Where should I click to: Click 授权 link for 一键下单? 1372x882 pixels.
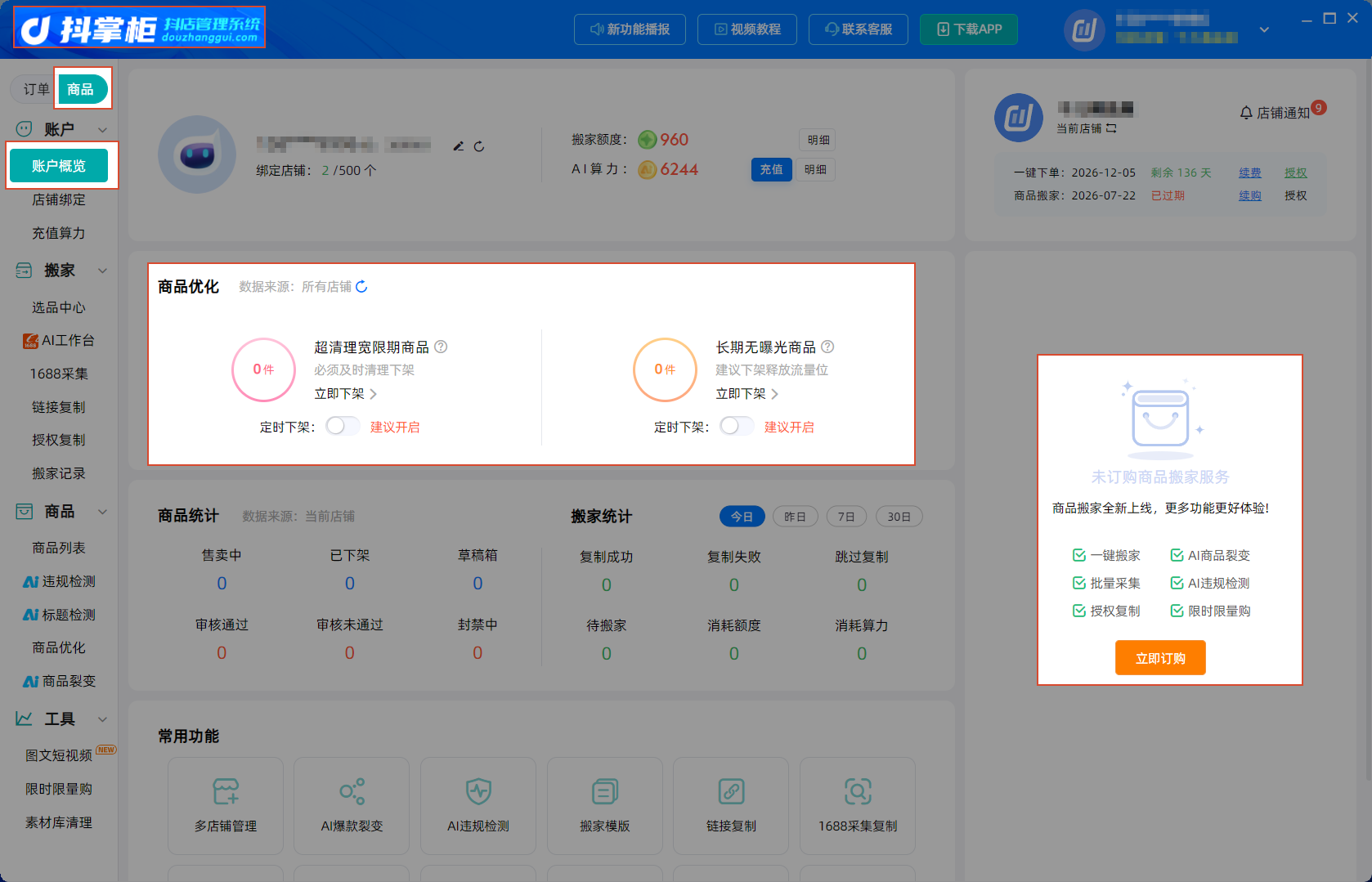point(1295,172)
